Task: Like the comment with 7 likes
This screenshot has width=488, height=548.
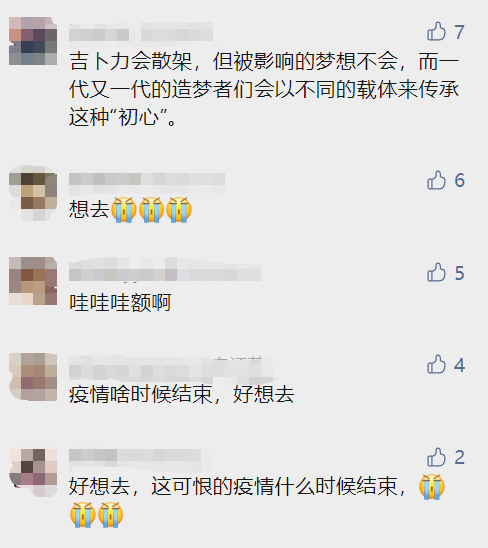Action: [x=436, y=31]
